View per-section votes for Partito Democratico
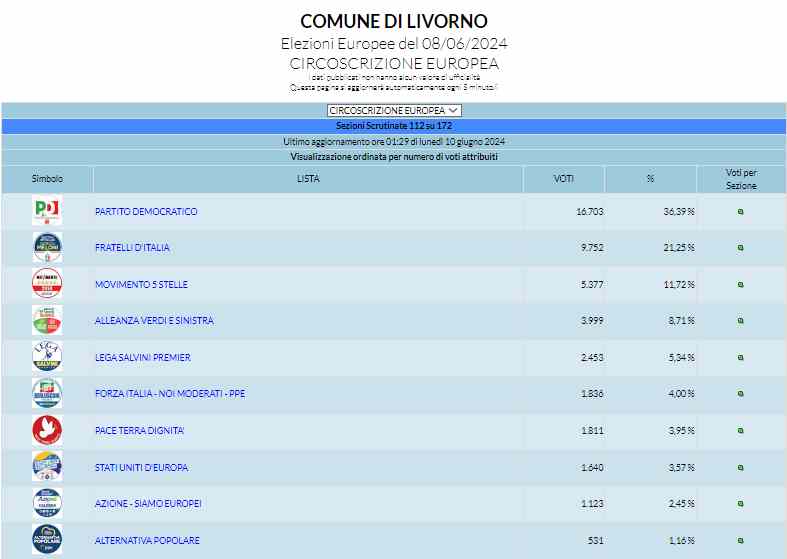 tap(740, 212)
